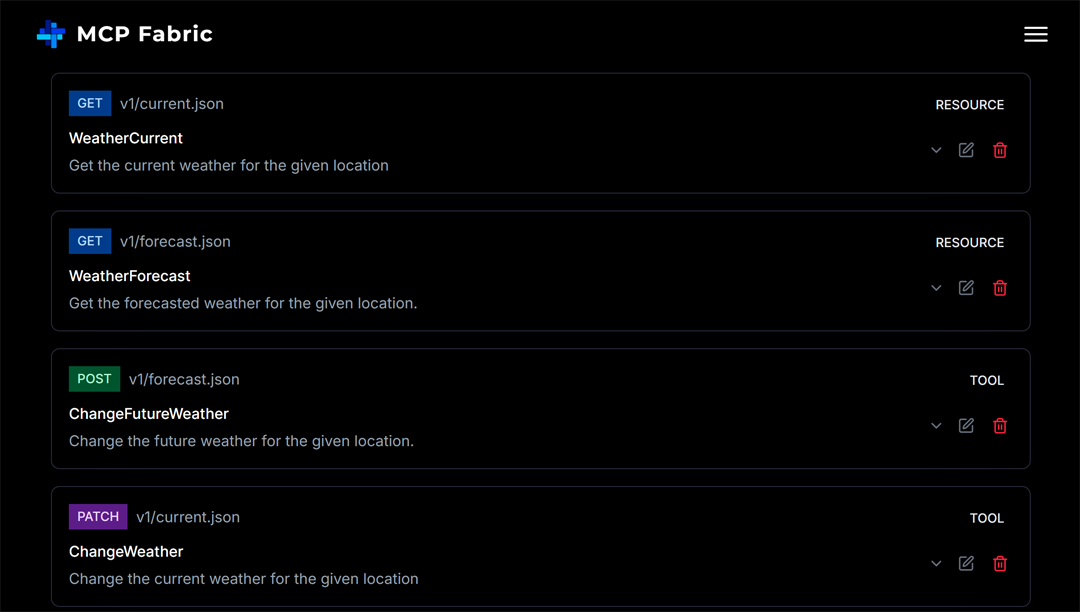Screen dimensions: 1080x612
Task: Click the RESOURCE label on WeatherCurrent
Action: coord(969,105)
